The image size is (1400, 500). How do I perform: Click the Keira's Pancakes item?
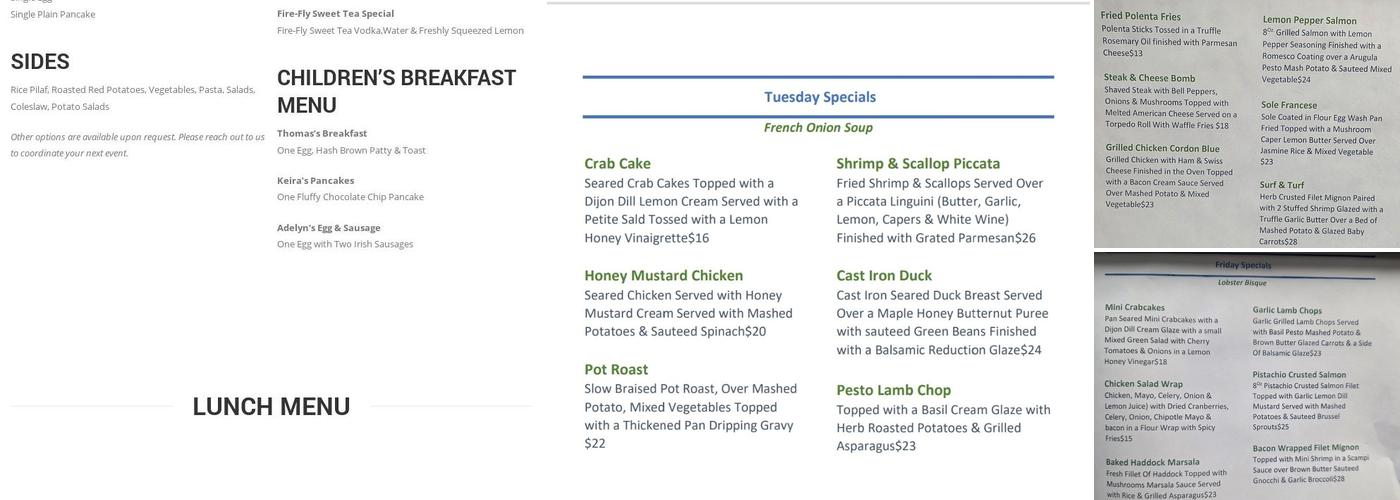tap(315, 180)
